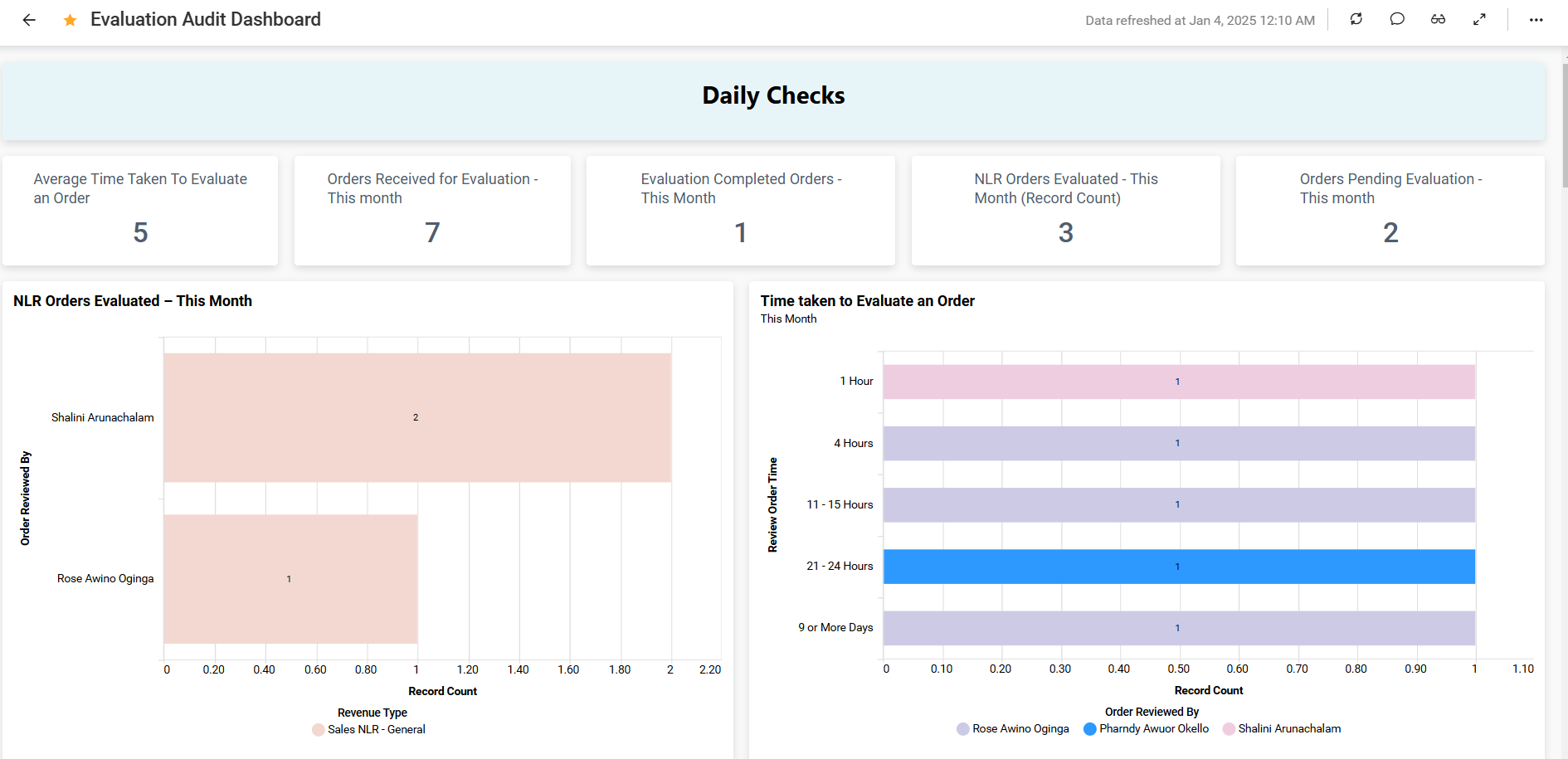The width and height of the screenshot is (1568, 759).
Task: Click Average Time Taken To Evaluate card
Action: point(140,211)
